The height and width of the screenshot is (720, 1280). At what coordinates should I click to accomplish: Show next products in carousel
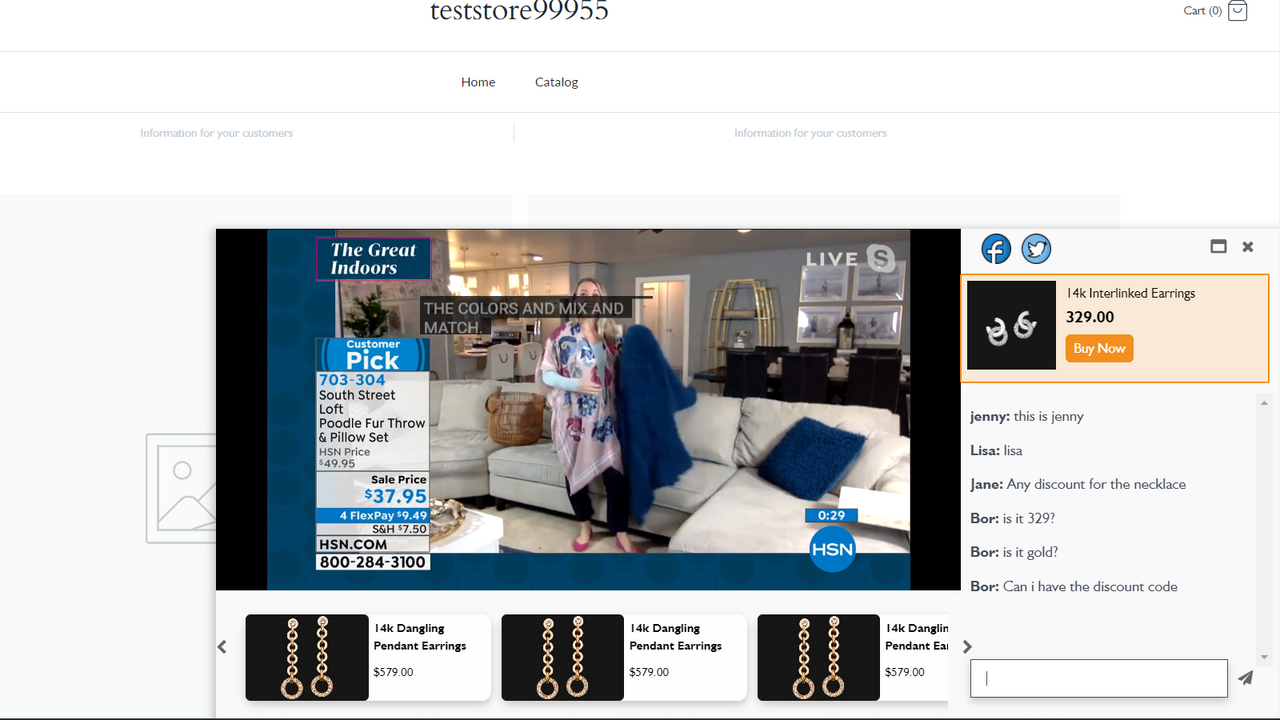[x=967, y=647]
